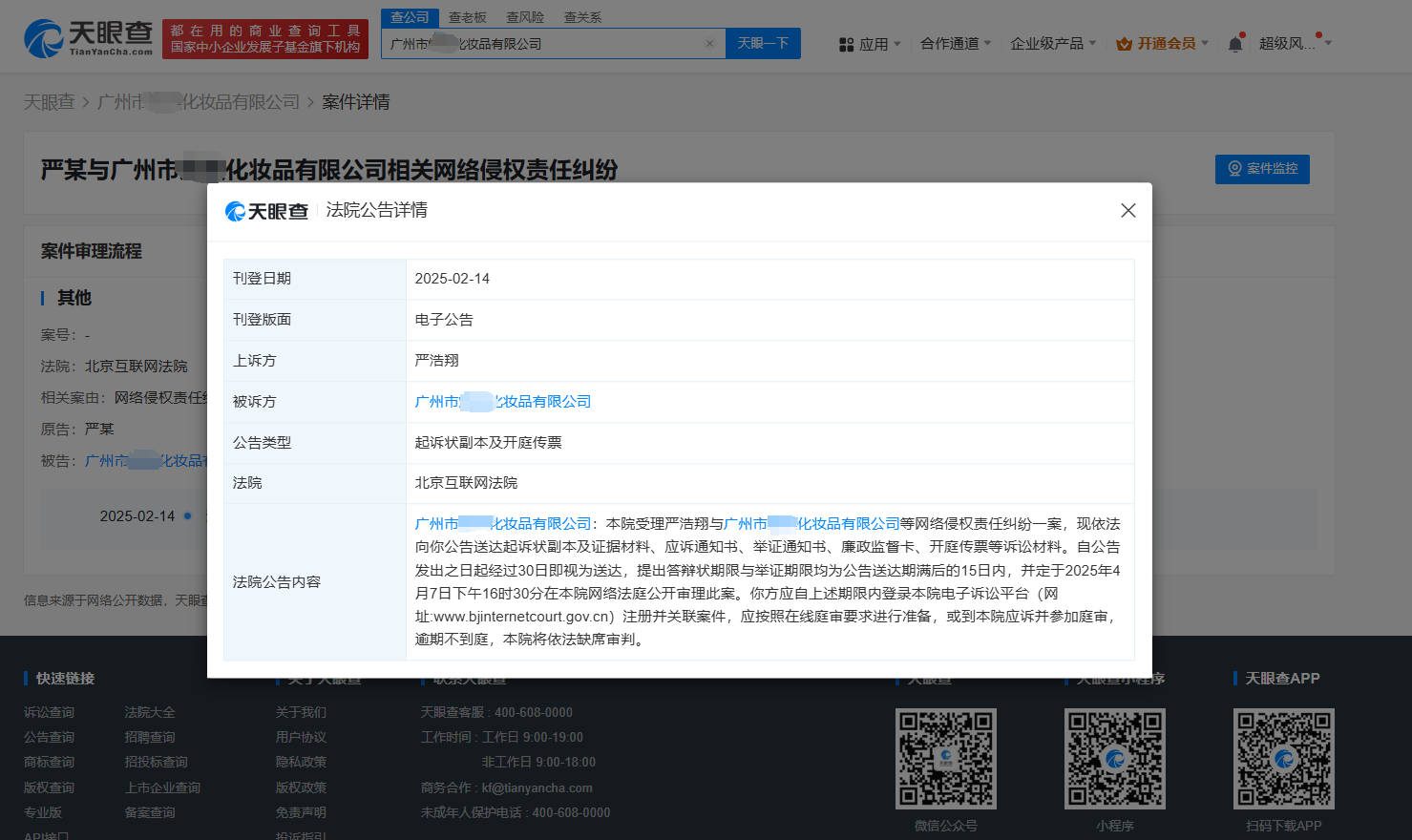This screenshot has width=1412, height=840.
Task: Open 上市企业查询 footer link
Action: [163, 787]
